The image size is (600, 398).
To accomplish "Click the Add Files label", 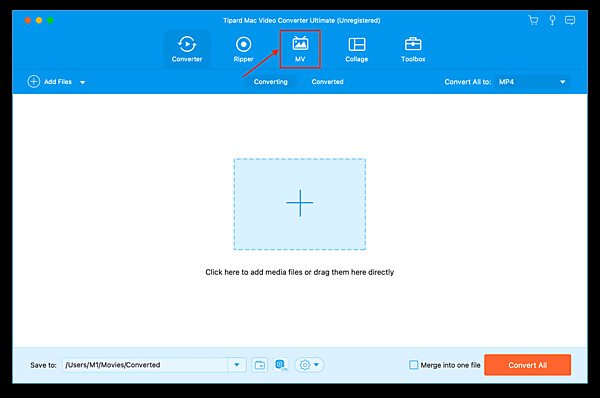I will point(58,82).
